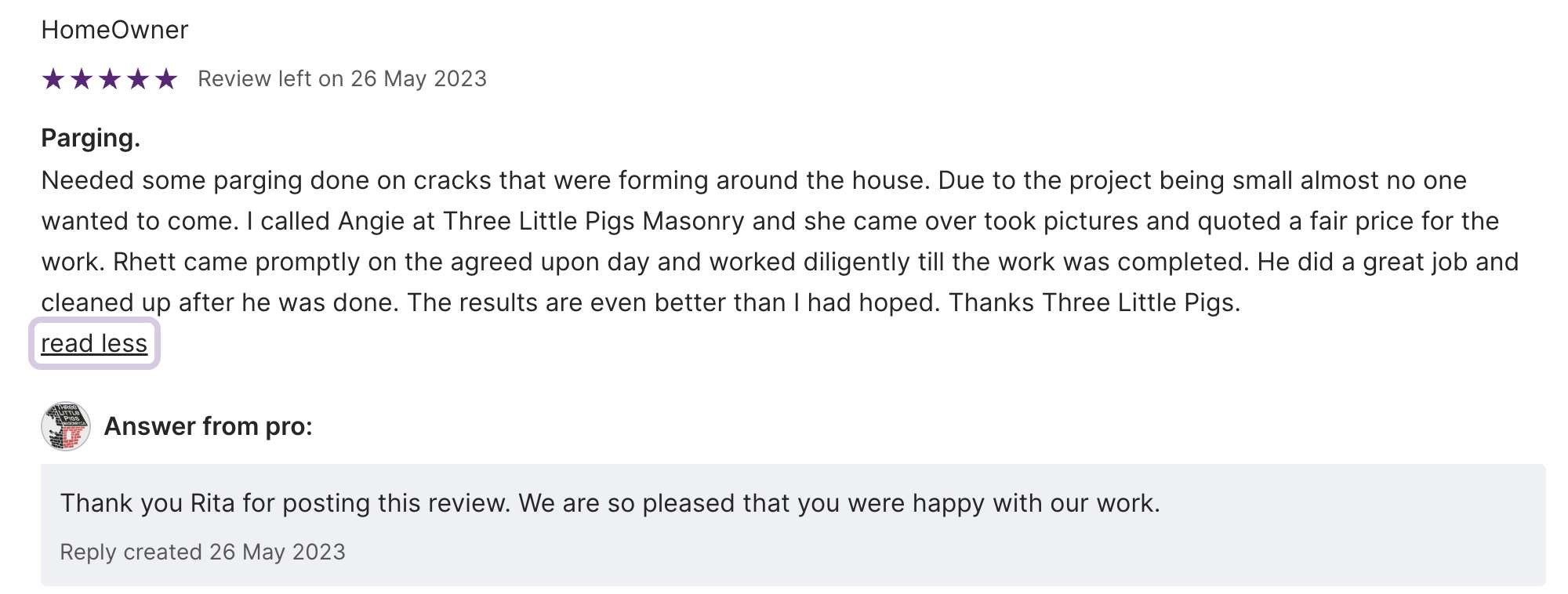Click the third purple rating star
Screen dimensions: 1568x594
(x=110, y=79)
